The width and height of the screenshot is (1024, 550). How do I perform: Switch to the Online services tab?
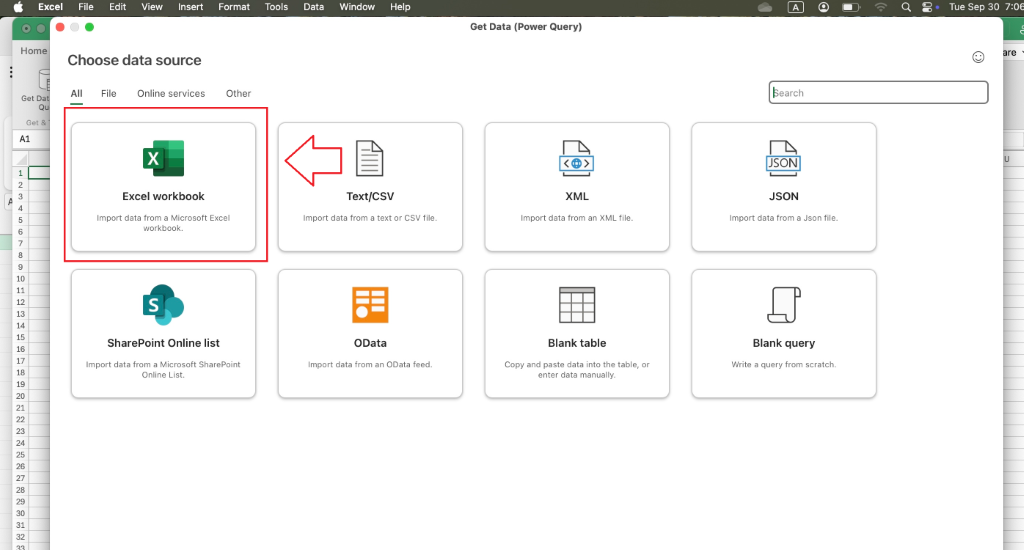pos(171,93)
